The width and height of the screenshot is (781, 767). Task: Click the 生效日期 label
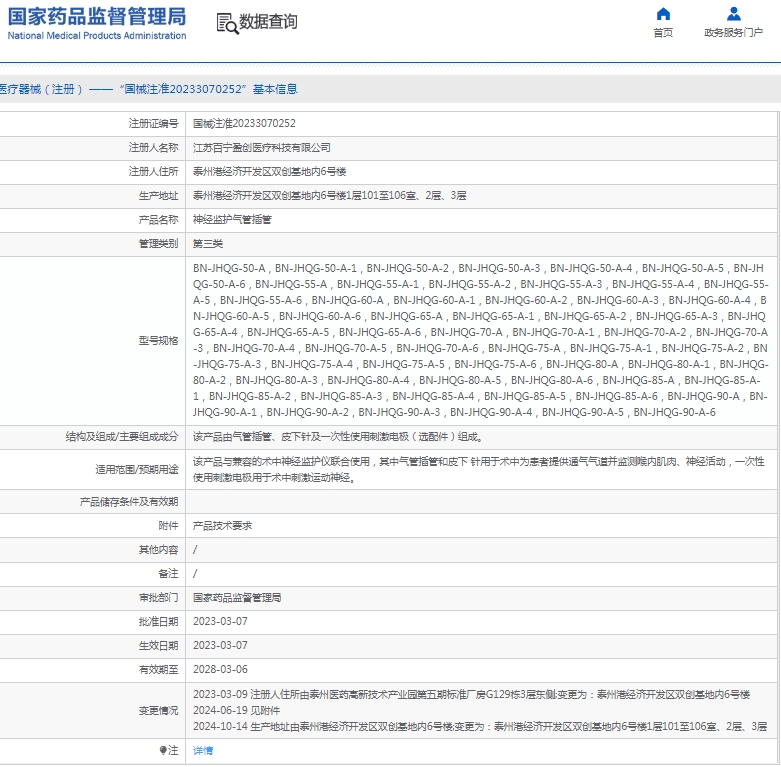(158, 645)
